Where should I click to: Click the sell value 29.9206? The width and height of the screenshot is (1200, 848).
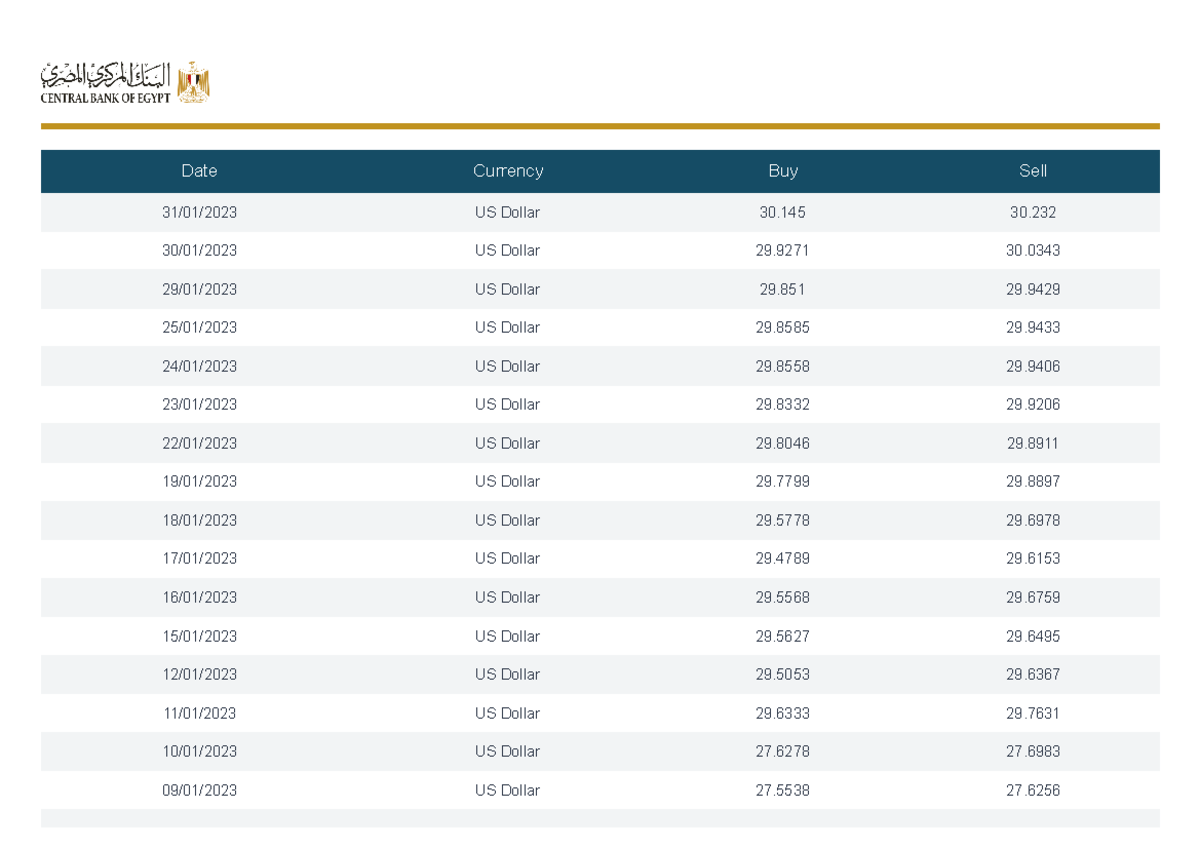tap(1033, 405)
